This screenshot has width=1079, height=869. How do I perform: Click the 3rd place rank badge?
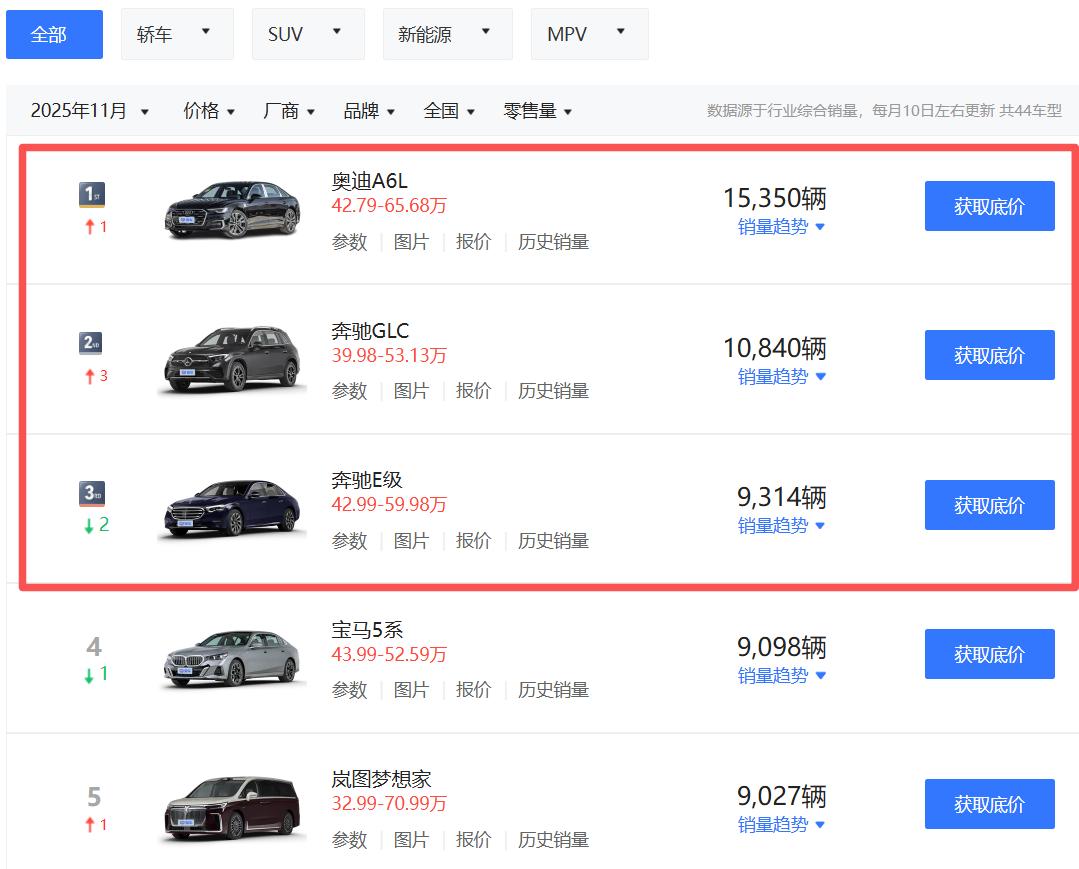pos(92,493)
